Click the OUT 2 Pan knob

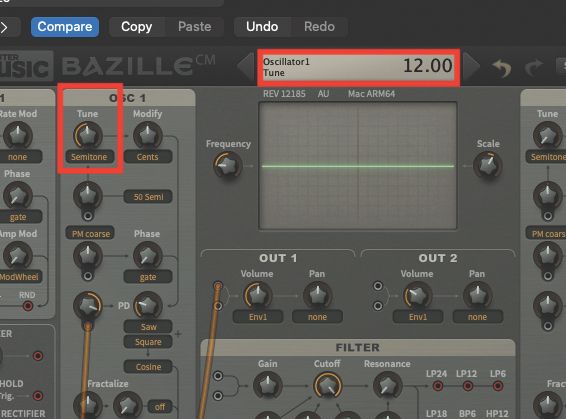click(x=477, y=295)
